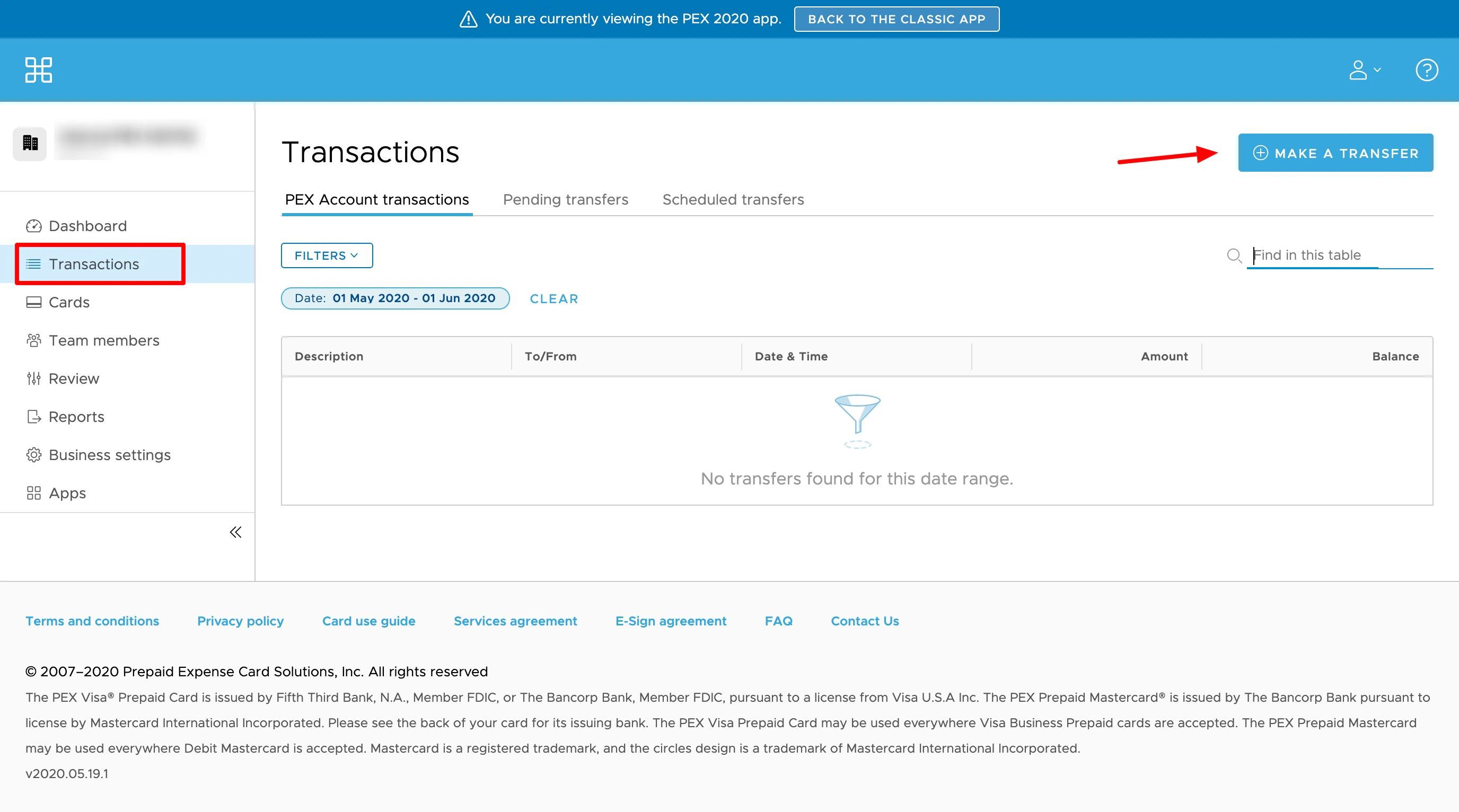Expand the user account menu
This screenshot has width=1459, height=812.
(1364, 70)
